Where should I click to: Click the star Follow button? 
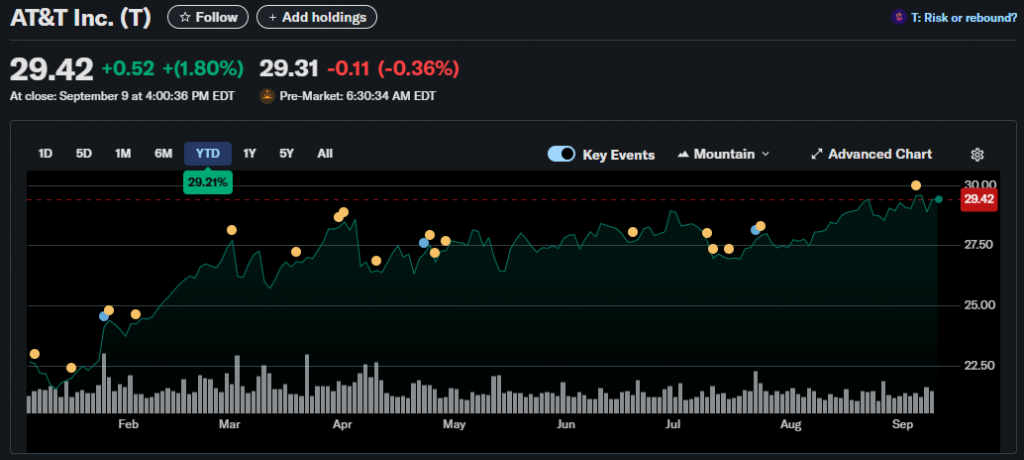pyautogui.click(x=208, y=18)
